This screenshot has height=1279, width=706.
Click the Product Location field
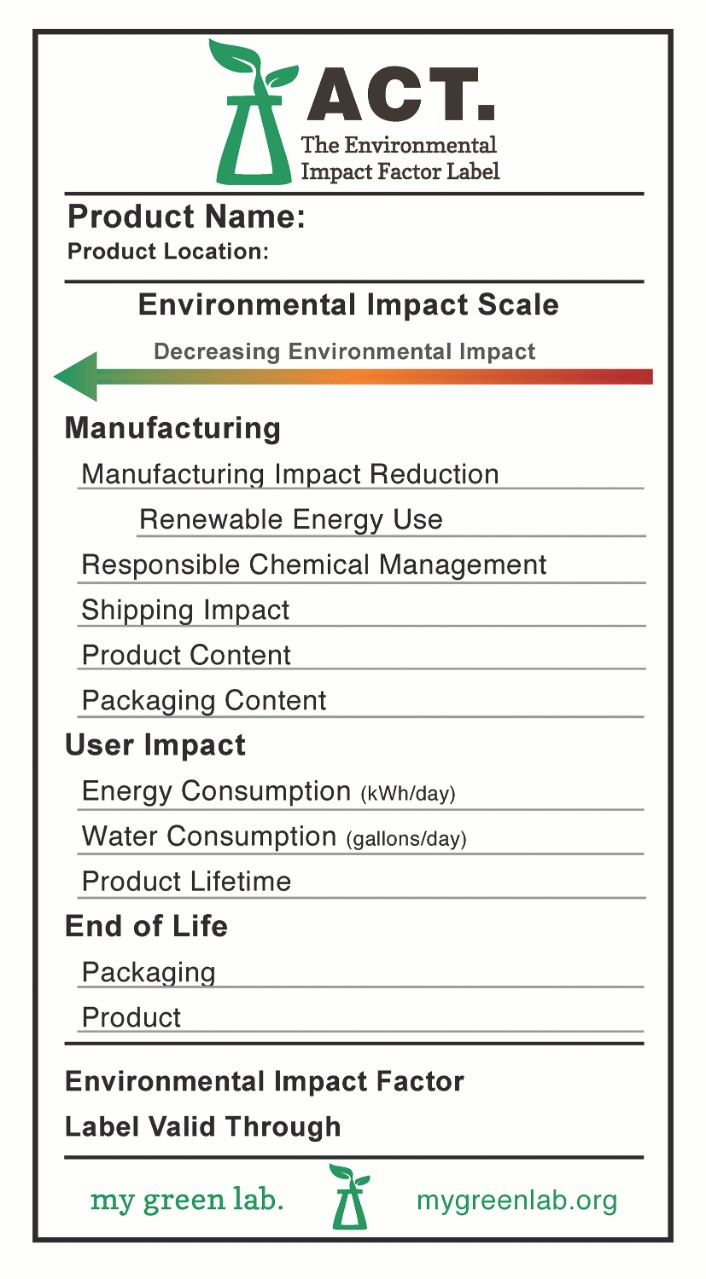(x=168, y=252)
